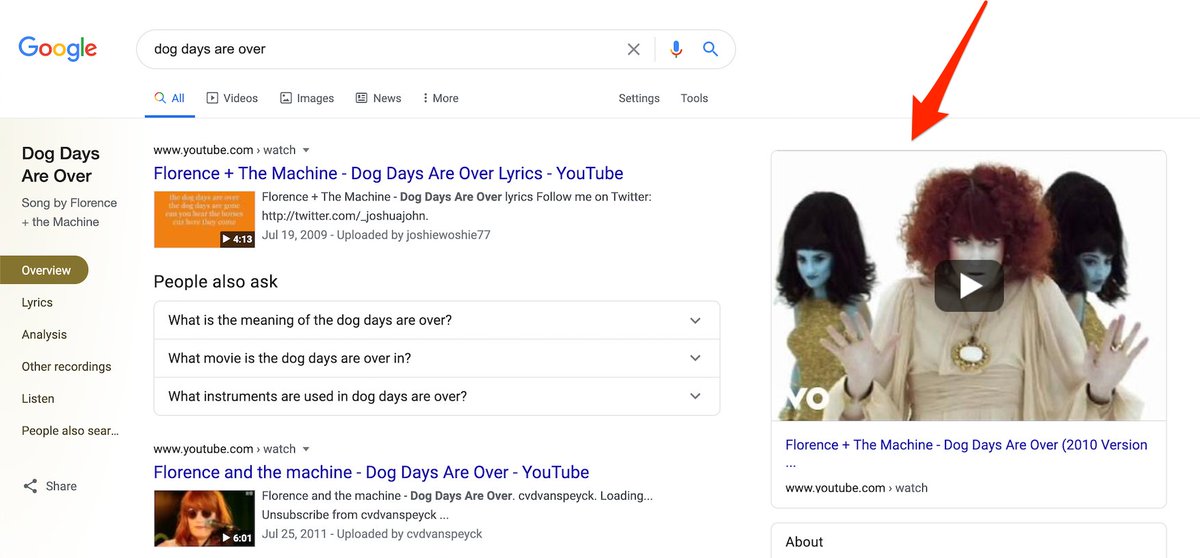Go to Analysis in the sidebar
The image size is (1200, 558).
pyautogui.click(x=44, y=334)
